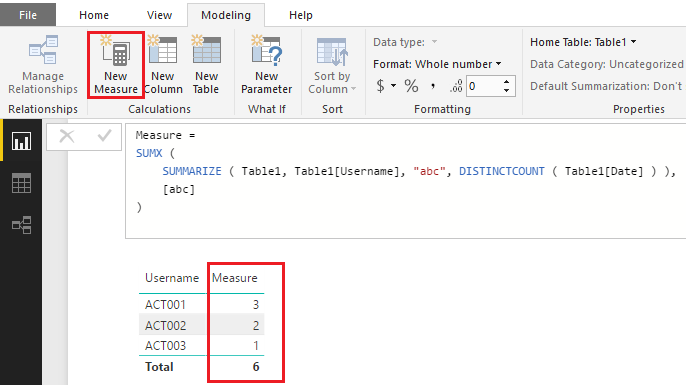Apply currency format symbol
The width and height of the screenshot is (686, 385).
pos(381,86)
